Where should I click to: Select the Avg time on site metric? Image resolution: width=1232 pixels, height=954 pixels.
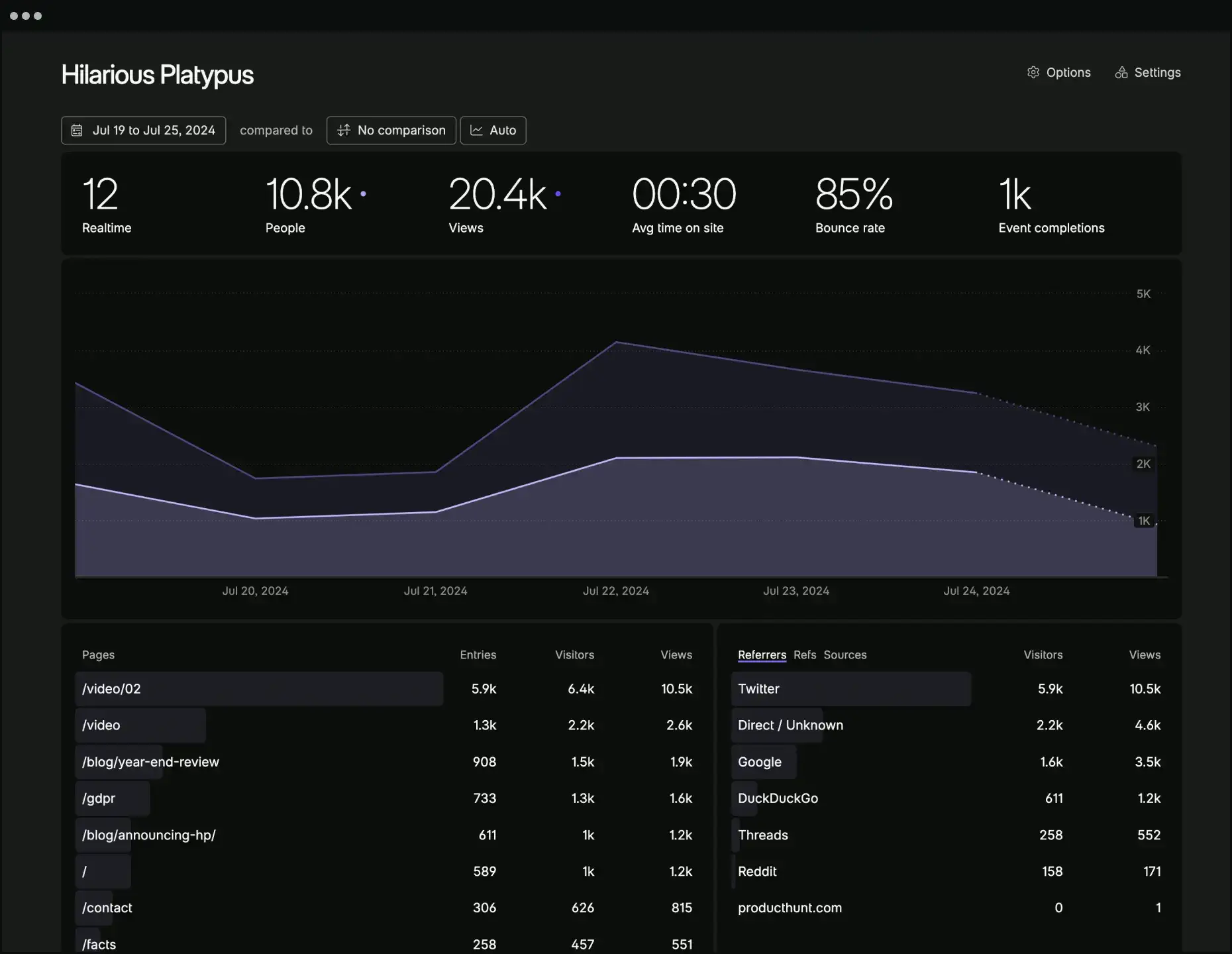pos(684,204)
